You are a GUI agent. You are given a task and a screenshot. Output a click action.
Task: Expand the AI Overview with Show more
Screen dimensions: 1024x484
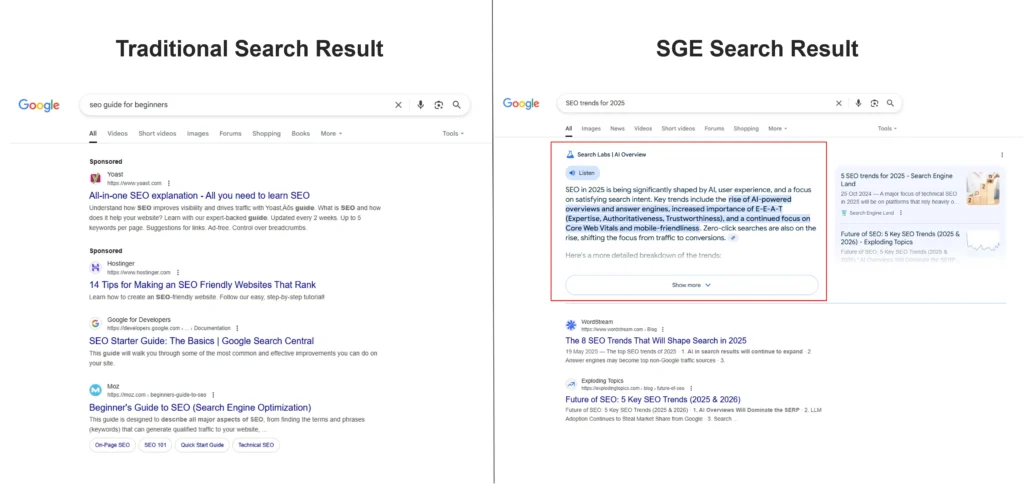pos(691,285)
